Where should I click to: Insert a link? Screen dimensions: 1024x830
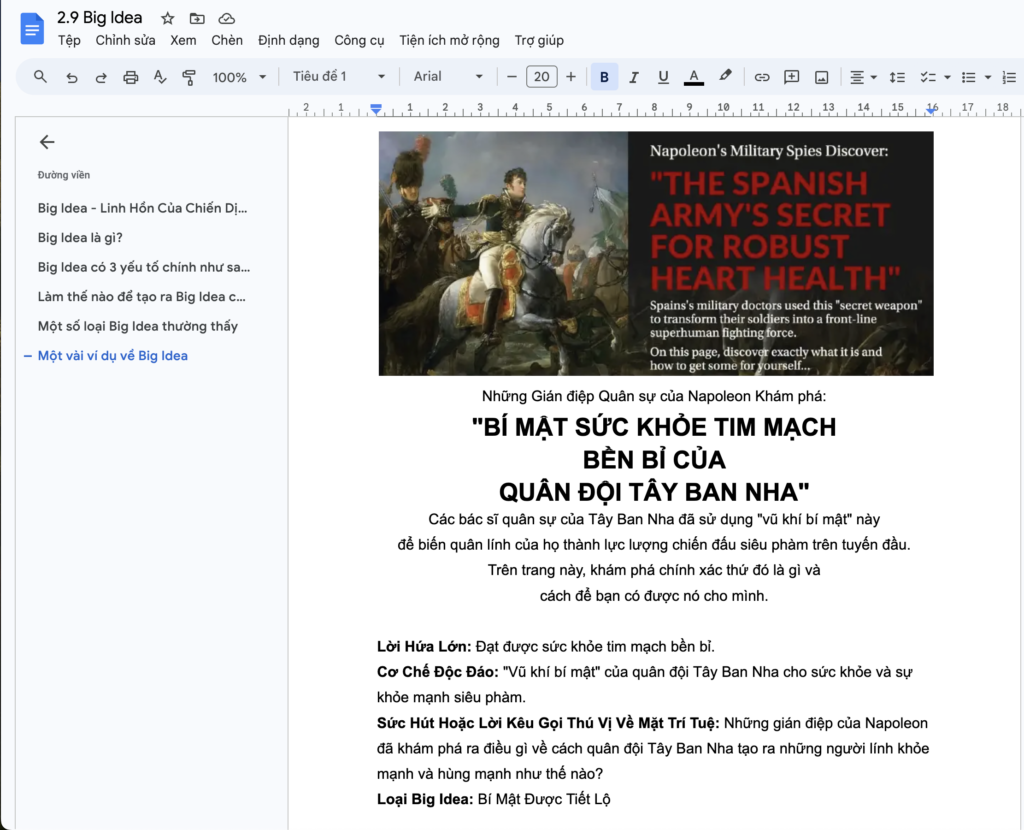761,77
